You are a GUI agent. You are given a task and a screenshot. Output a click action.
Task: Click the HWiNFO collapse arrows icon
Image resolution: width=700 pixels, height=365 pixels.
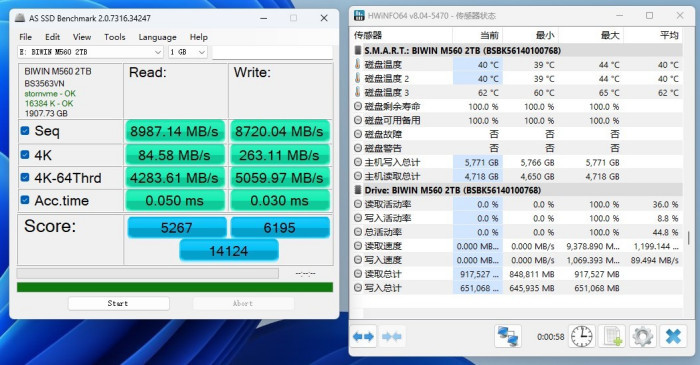(392, 336)
